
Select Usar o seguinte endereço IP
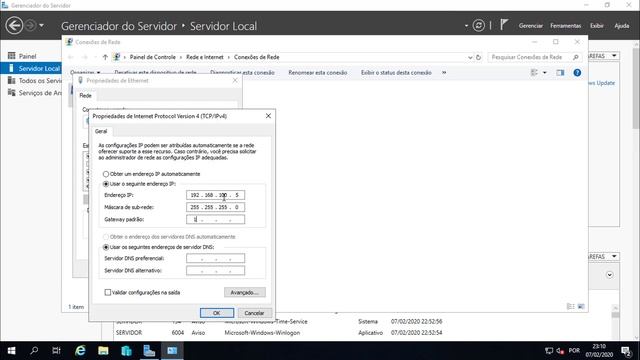(106, 184)
